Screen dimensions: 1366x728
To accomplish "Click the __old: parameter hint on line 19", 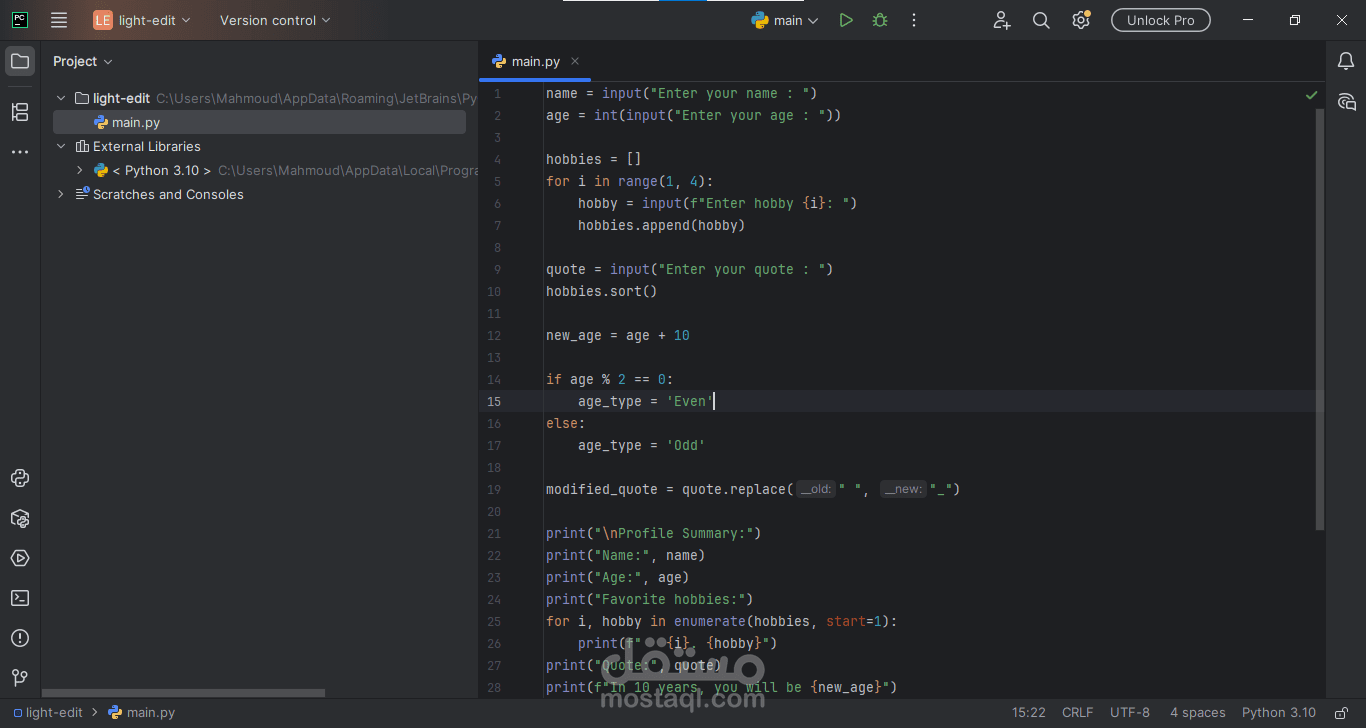I will point(816,490).
